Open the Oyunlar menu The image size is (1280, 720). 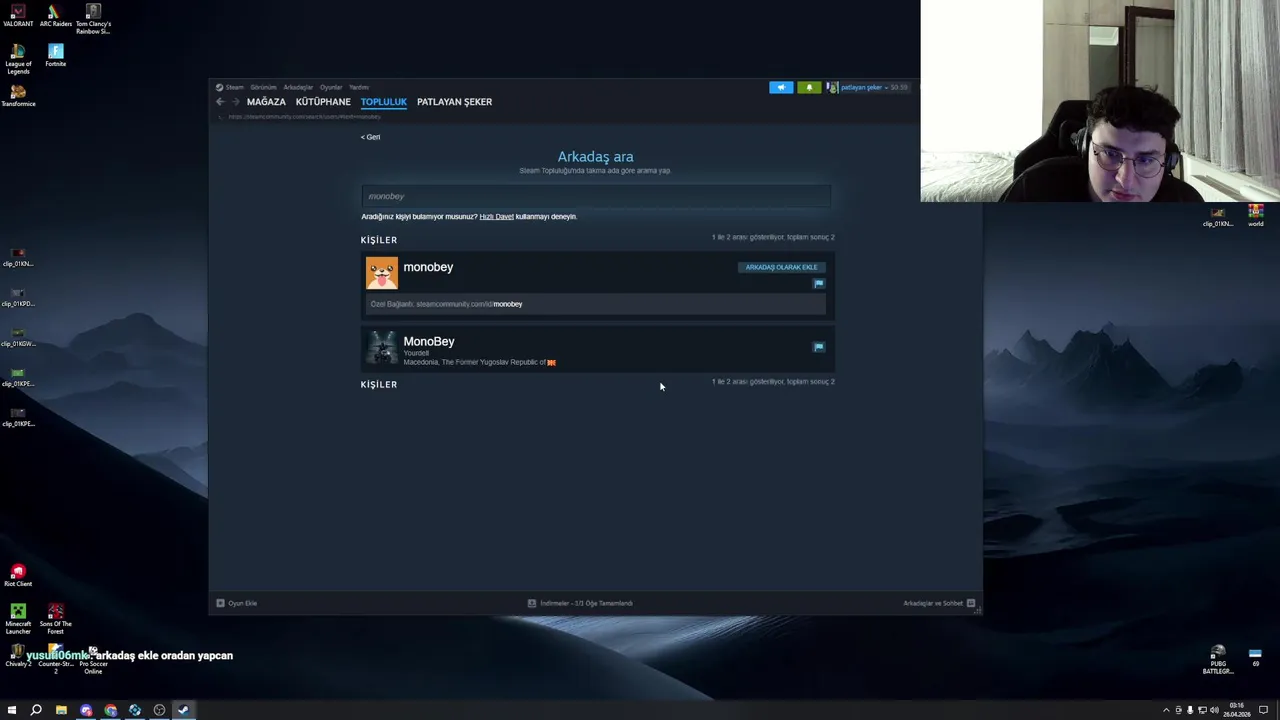[331, 87]
